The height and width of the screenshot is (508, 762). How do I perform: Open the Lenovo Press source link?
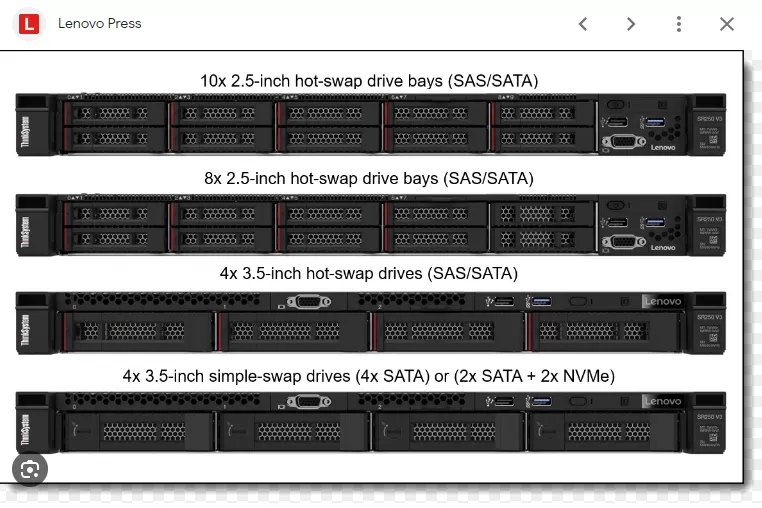tap(99, 23)
